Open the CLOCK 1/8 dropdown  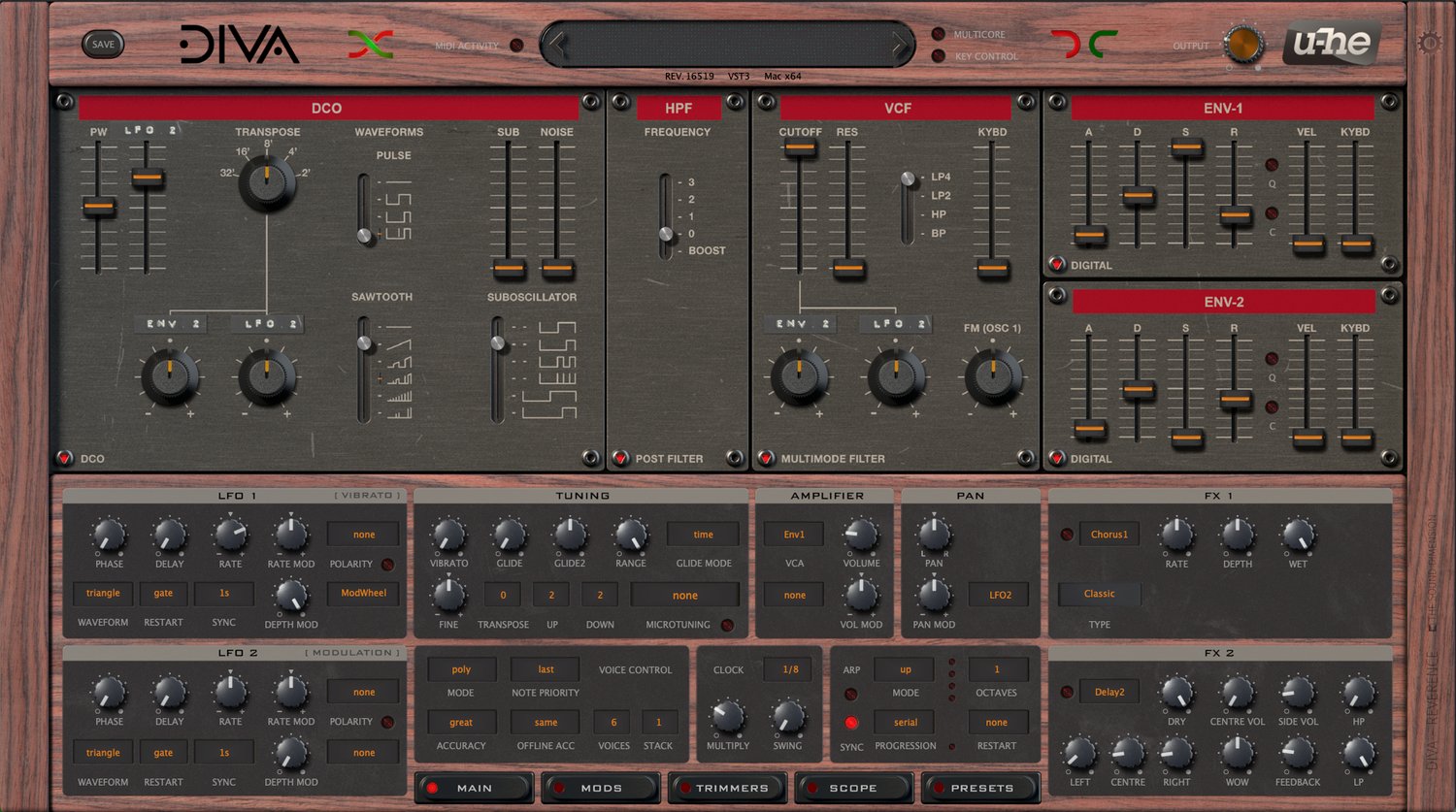(790, 669)
